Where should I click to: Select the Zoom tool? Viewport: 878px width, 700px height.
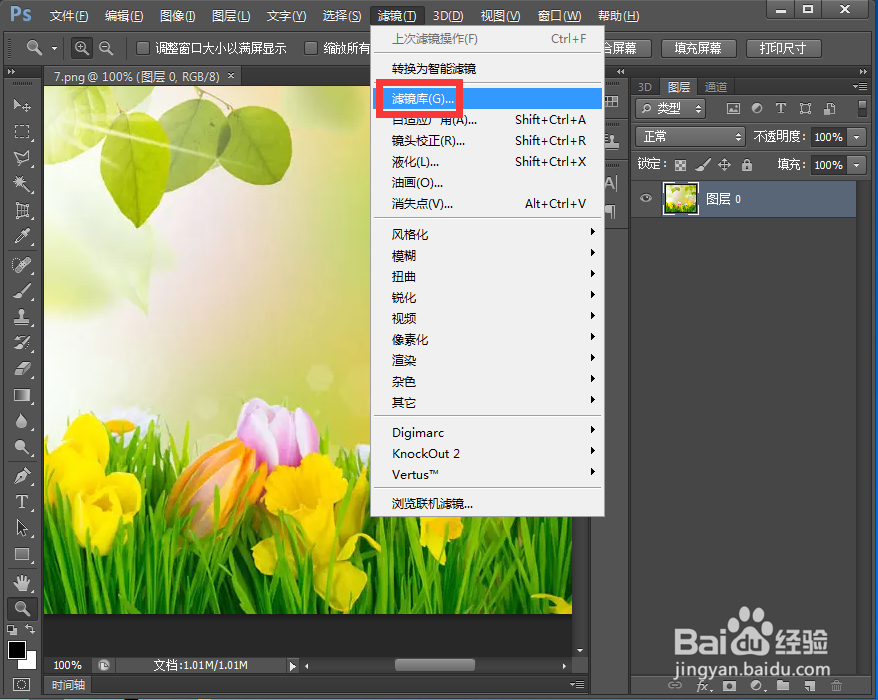[x=22, y=607]
